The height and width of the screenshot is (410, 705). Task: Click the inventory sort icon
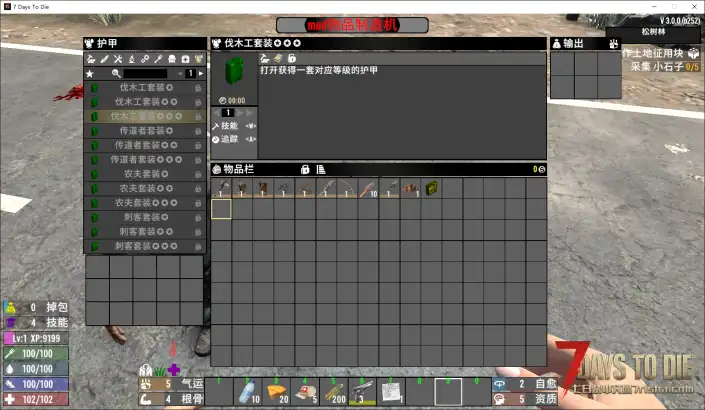coord(321,169)
